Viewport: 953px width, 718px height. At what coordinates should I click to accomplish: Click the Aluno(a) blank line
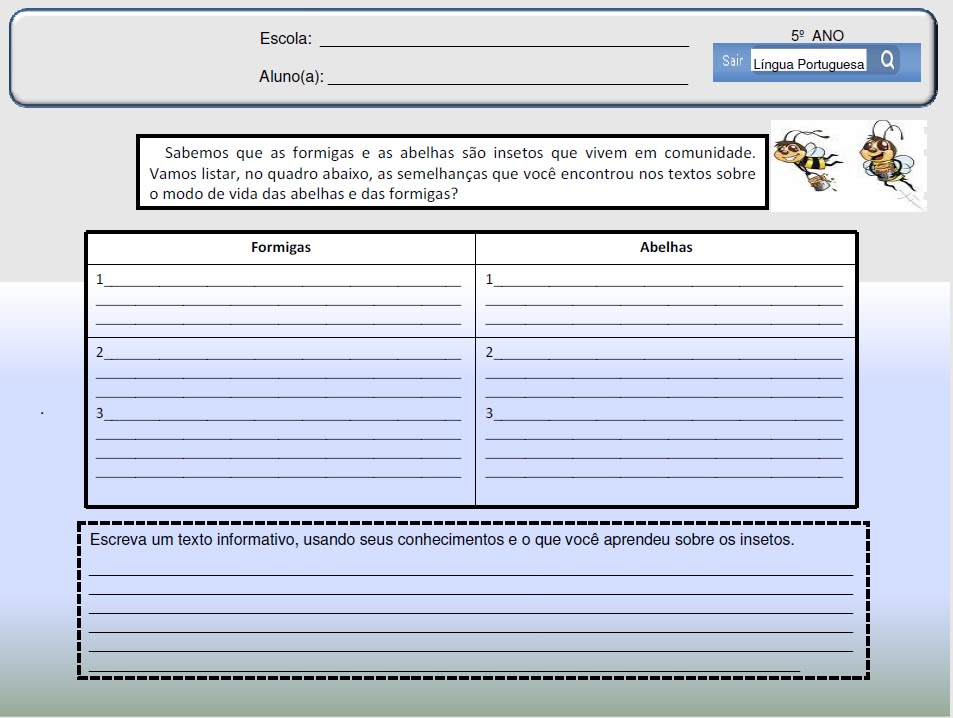(x=508, y=83)
